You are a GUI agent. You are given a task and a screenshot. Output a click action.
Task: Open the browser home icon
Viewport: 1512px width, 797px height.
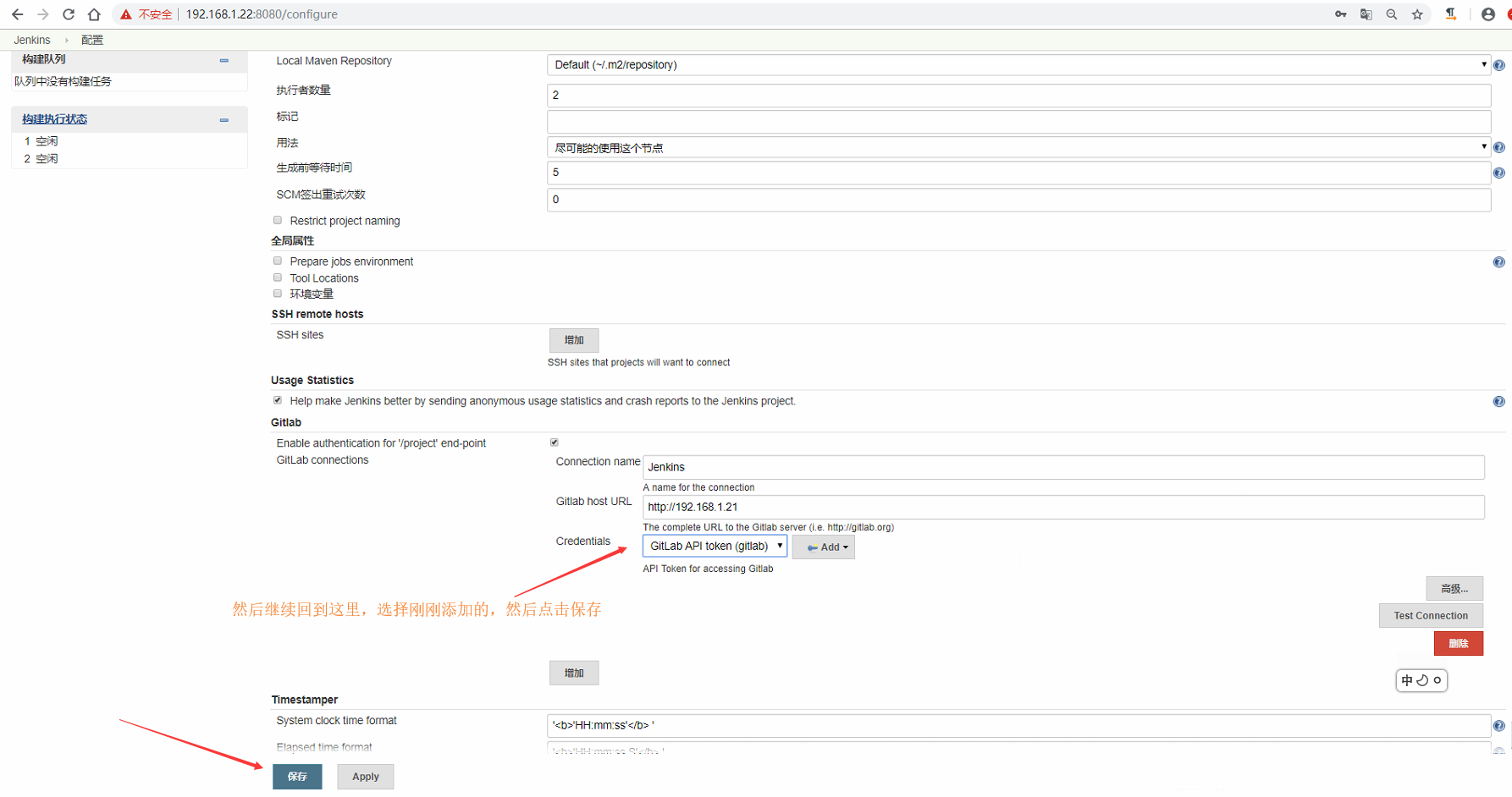[x=94, y=14]
